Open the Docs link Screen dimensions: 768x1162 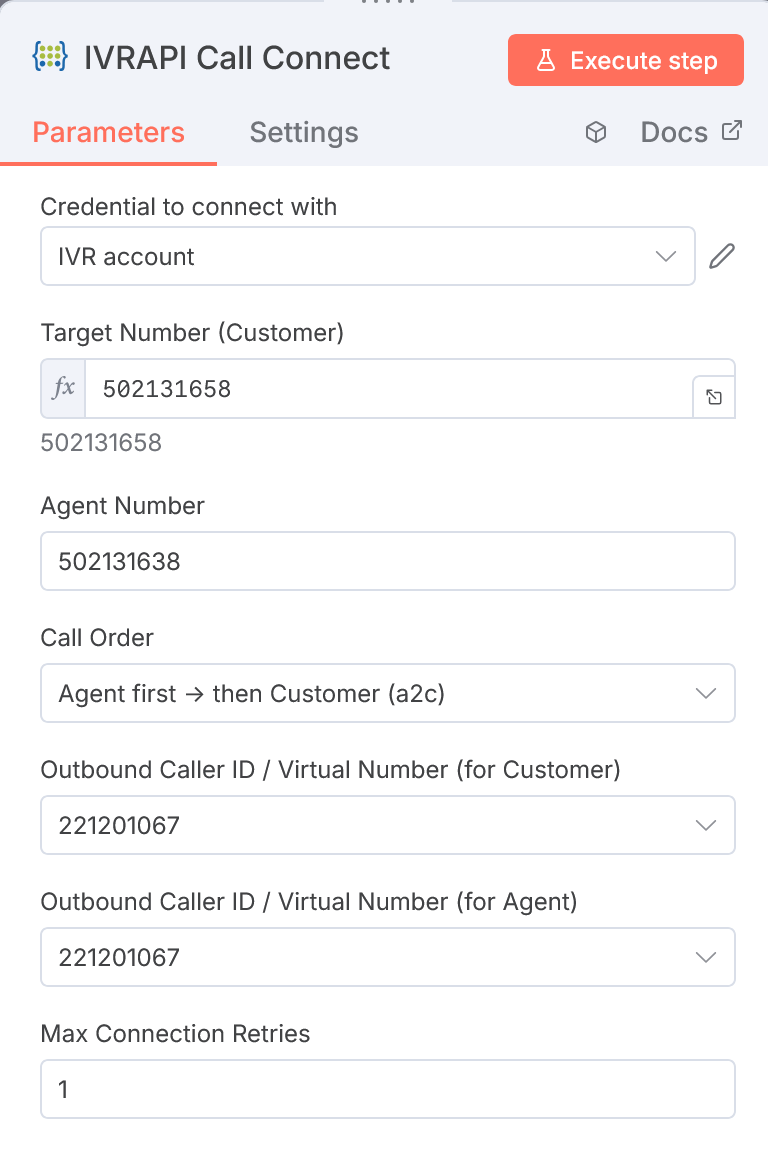(673, 131)
